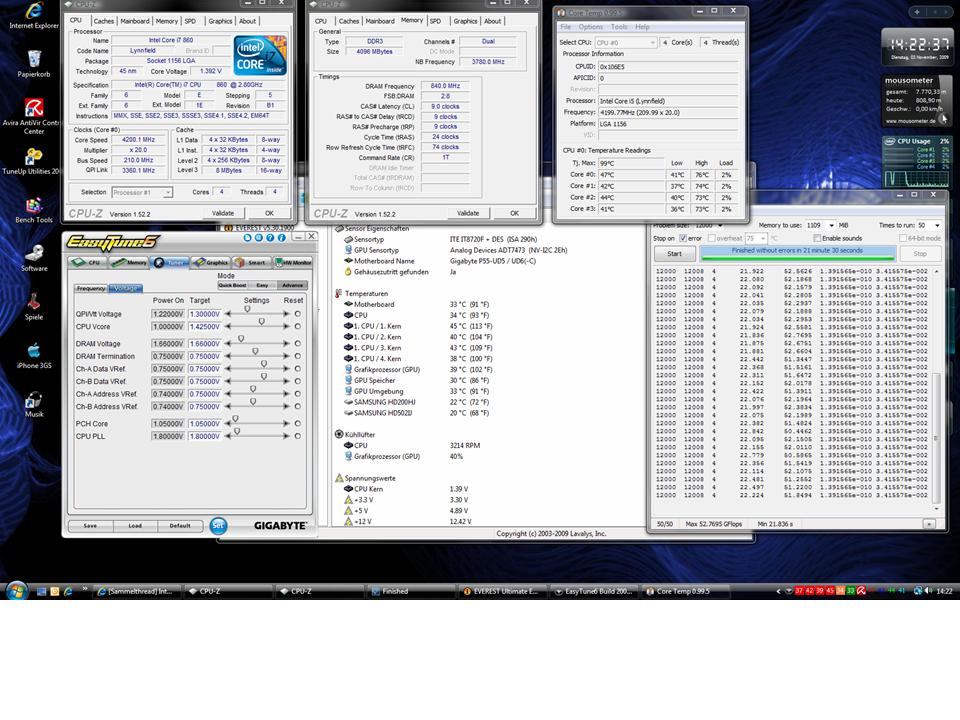960x720 pixels.
Task: Click Validate button in left CPU-Z window
Action: point(223,213)
